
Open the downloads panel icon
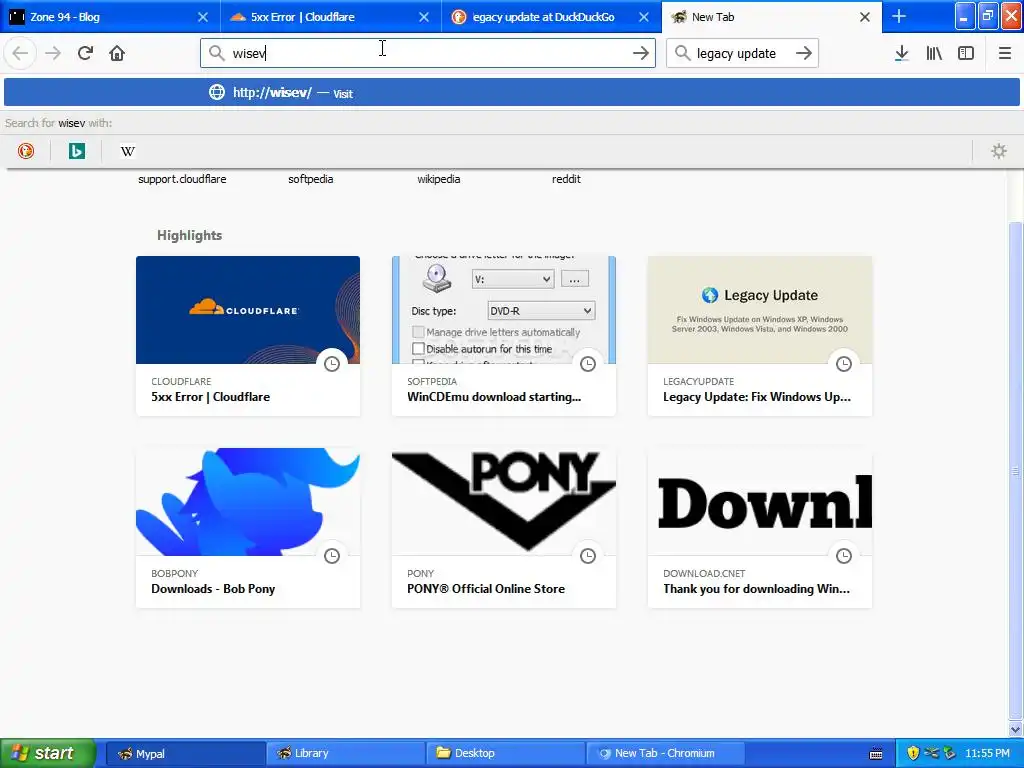(901, 53)
